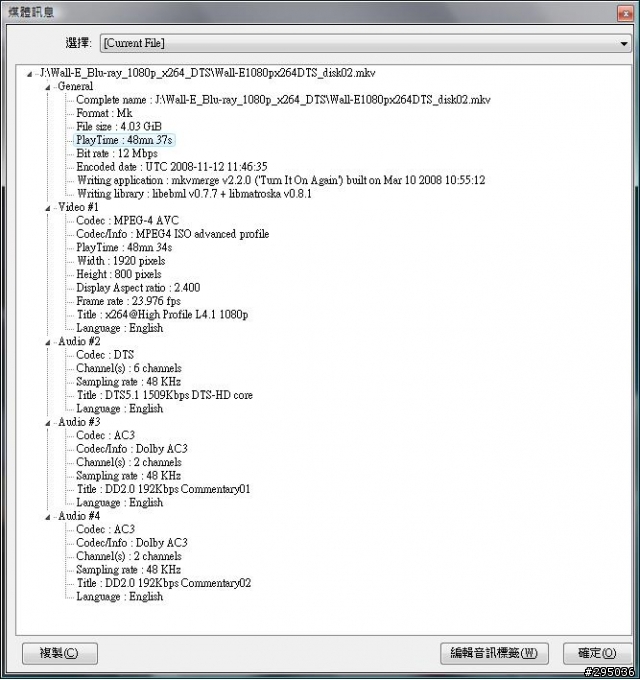Select File size : 4.03 GiB row

(x=119, y=127)
